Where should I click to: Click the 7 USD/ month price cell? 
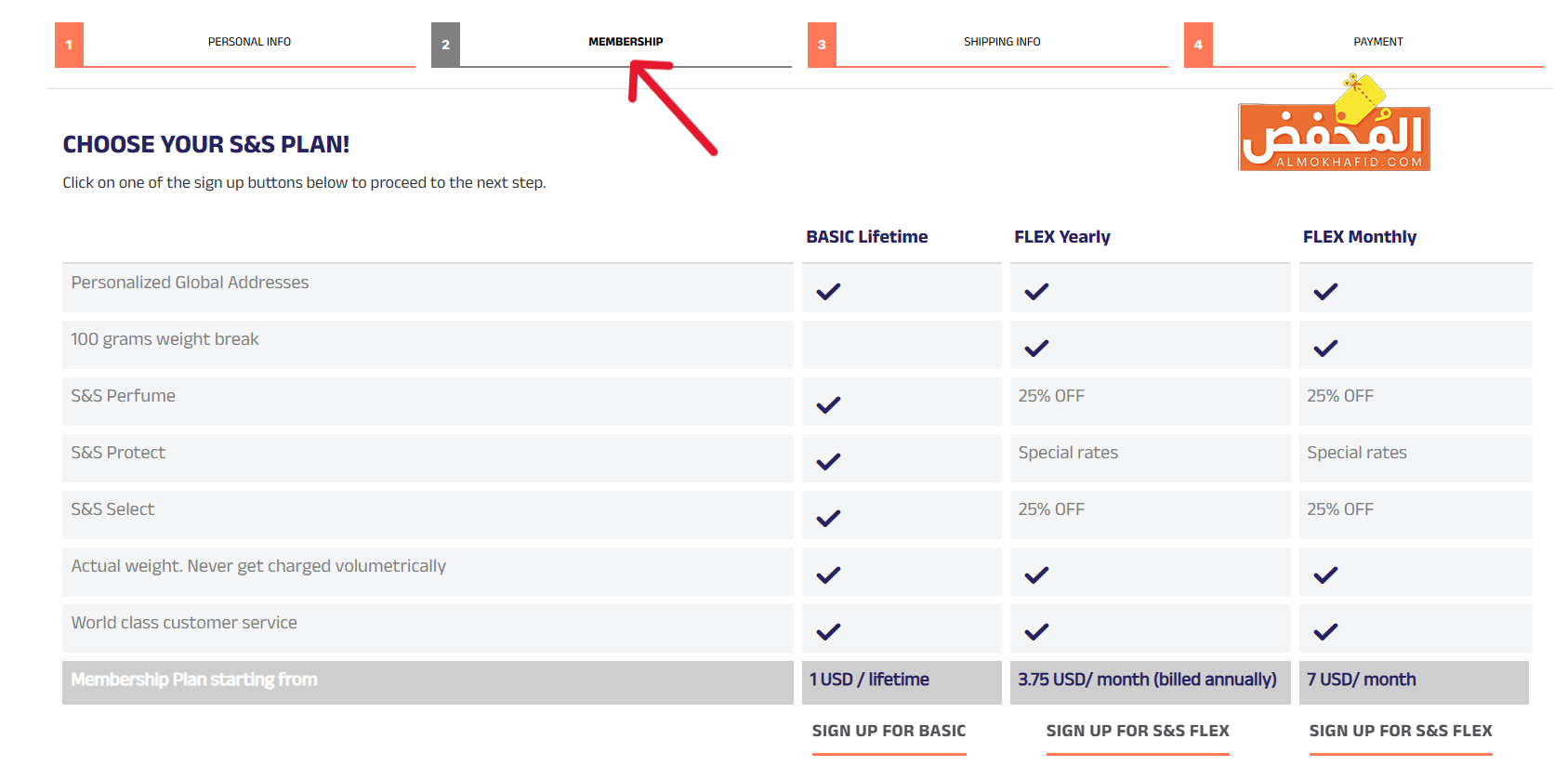1361,680
